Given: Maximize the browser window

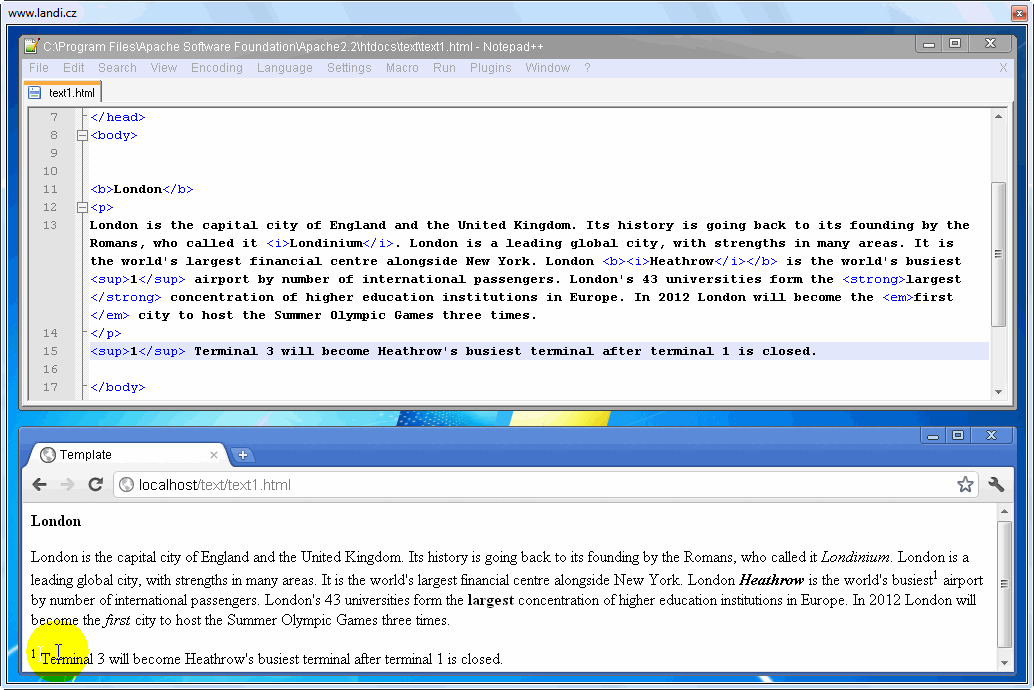Looking at the screenshot, I should pos(958,435).
